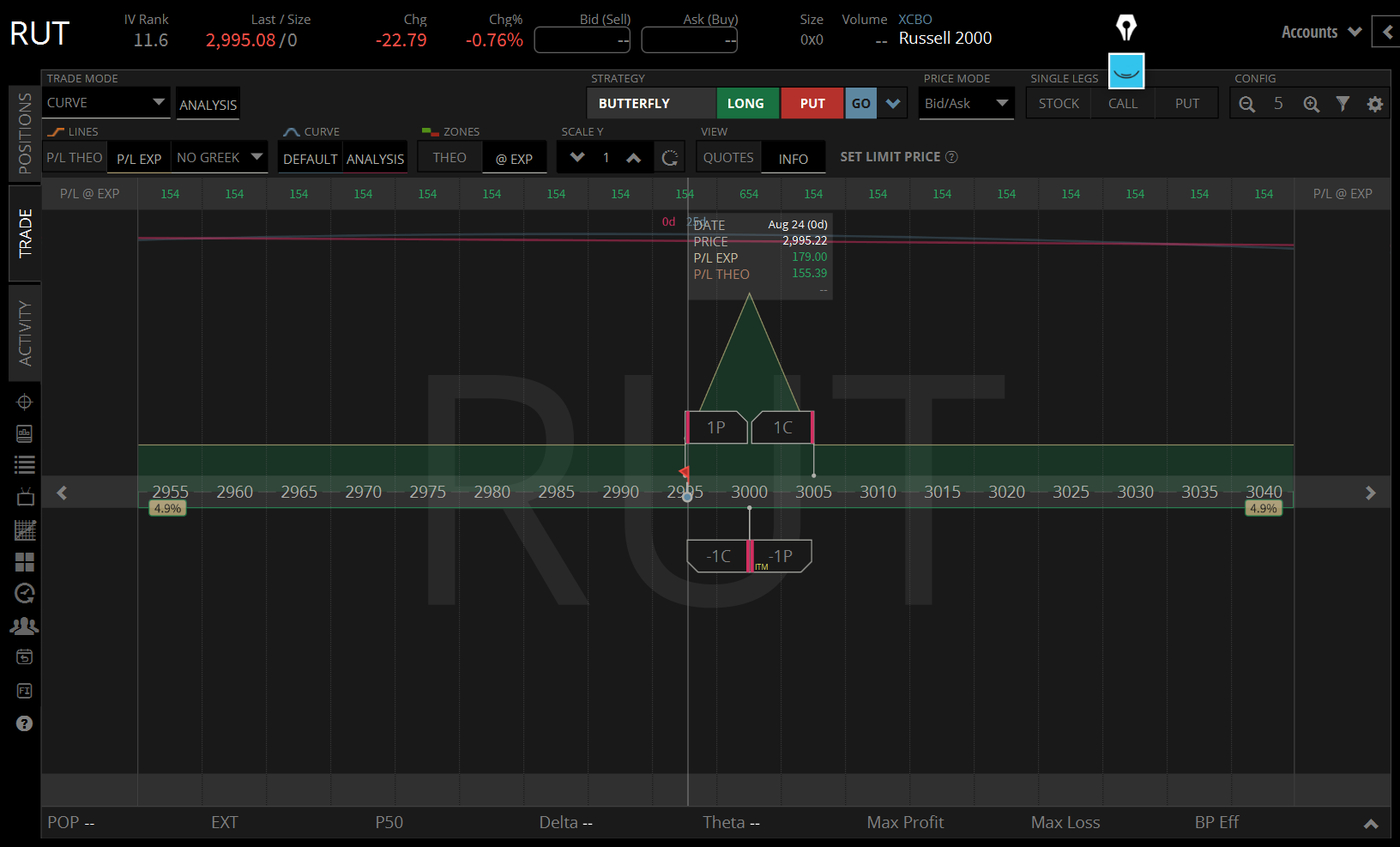Toggle strategy option type PUT
Screen dimensions: 1400x847
click(812, 104)
